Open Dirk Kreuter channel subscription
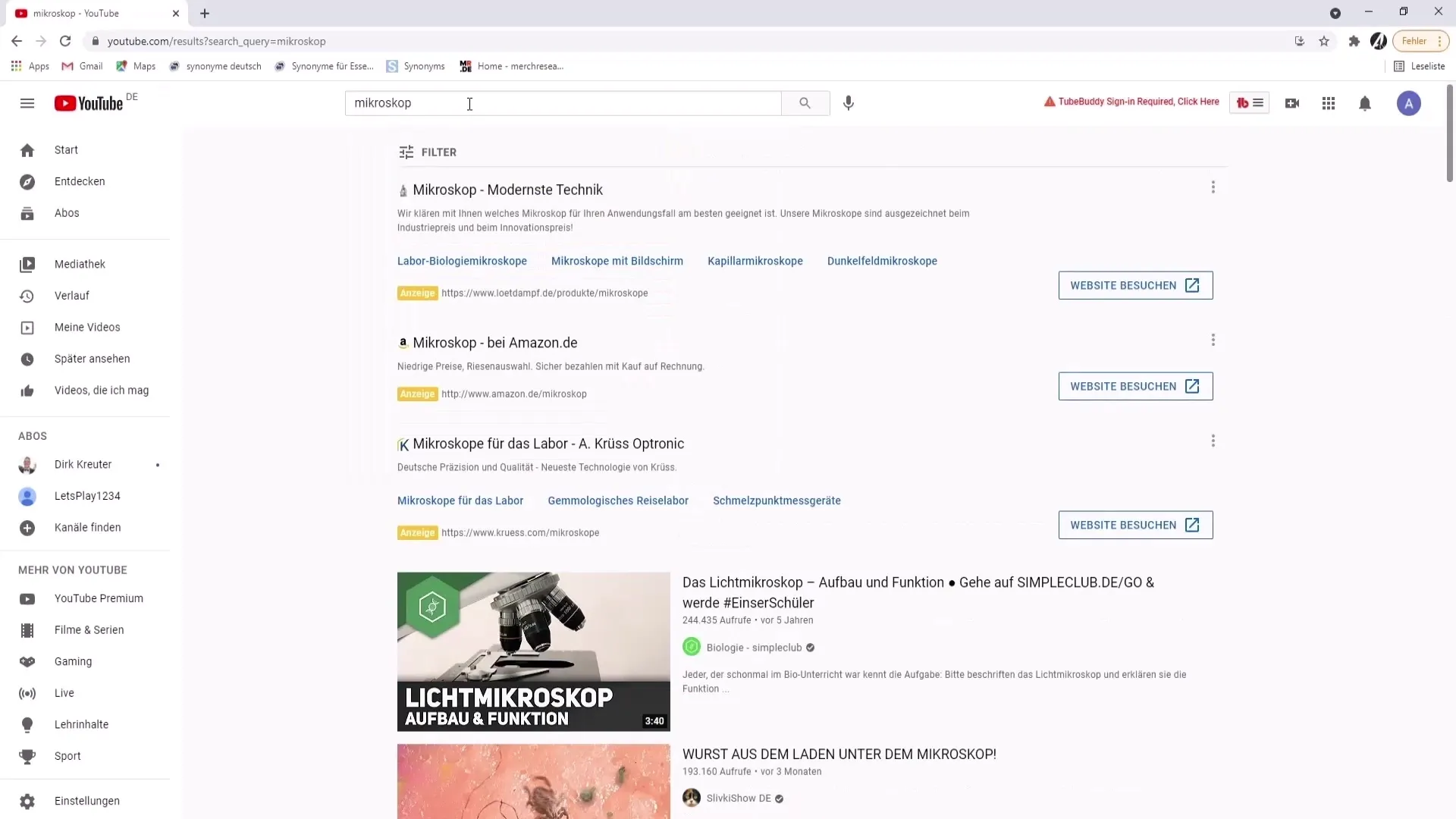The image size is (1456, 819). coord(85,464)
